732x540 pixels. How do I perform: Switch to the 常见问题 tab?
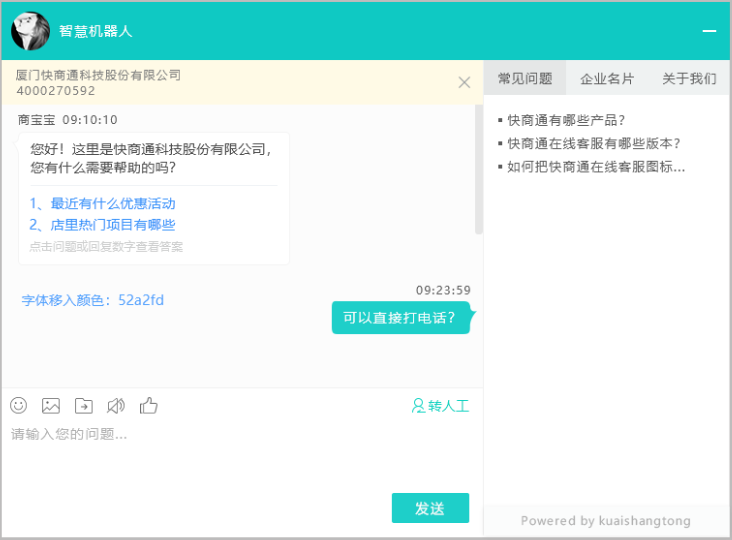click(525, 78)
